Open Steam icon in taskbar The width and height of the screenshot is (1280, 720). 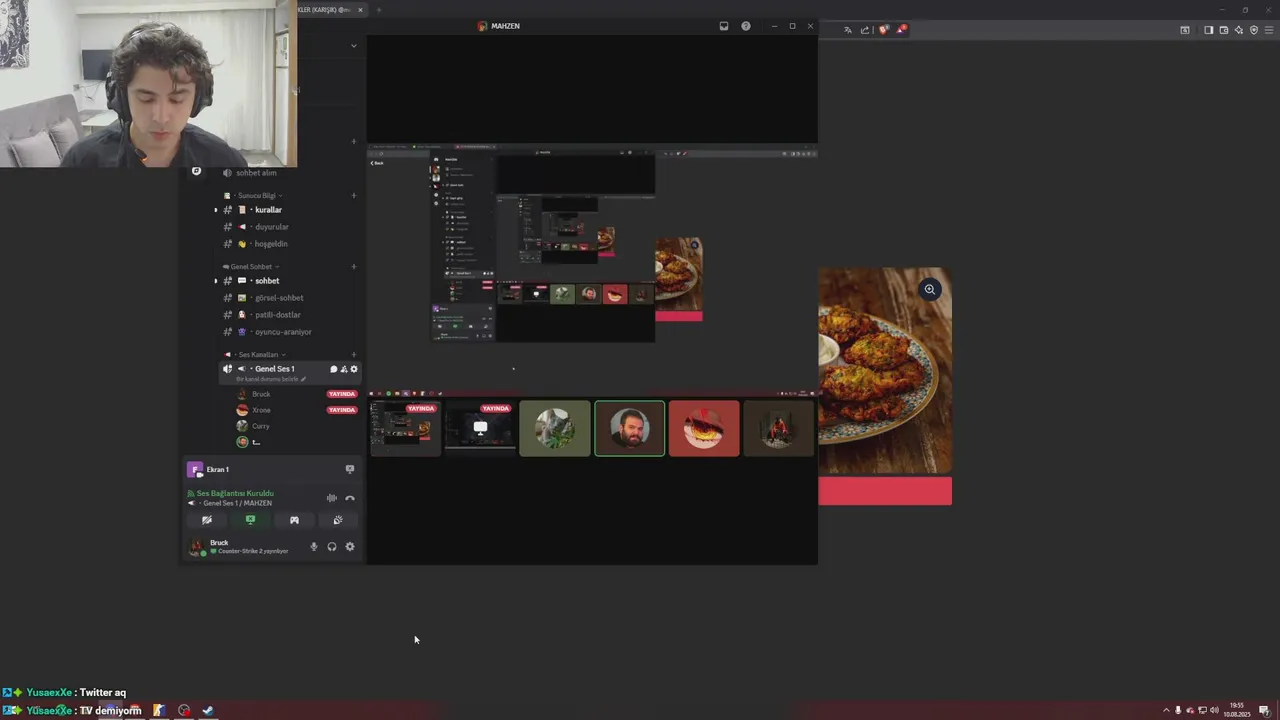click(x=208, y=711)
